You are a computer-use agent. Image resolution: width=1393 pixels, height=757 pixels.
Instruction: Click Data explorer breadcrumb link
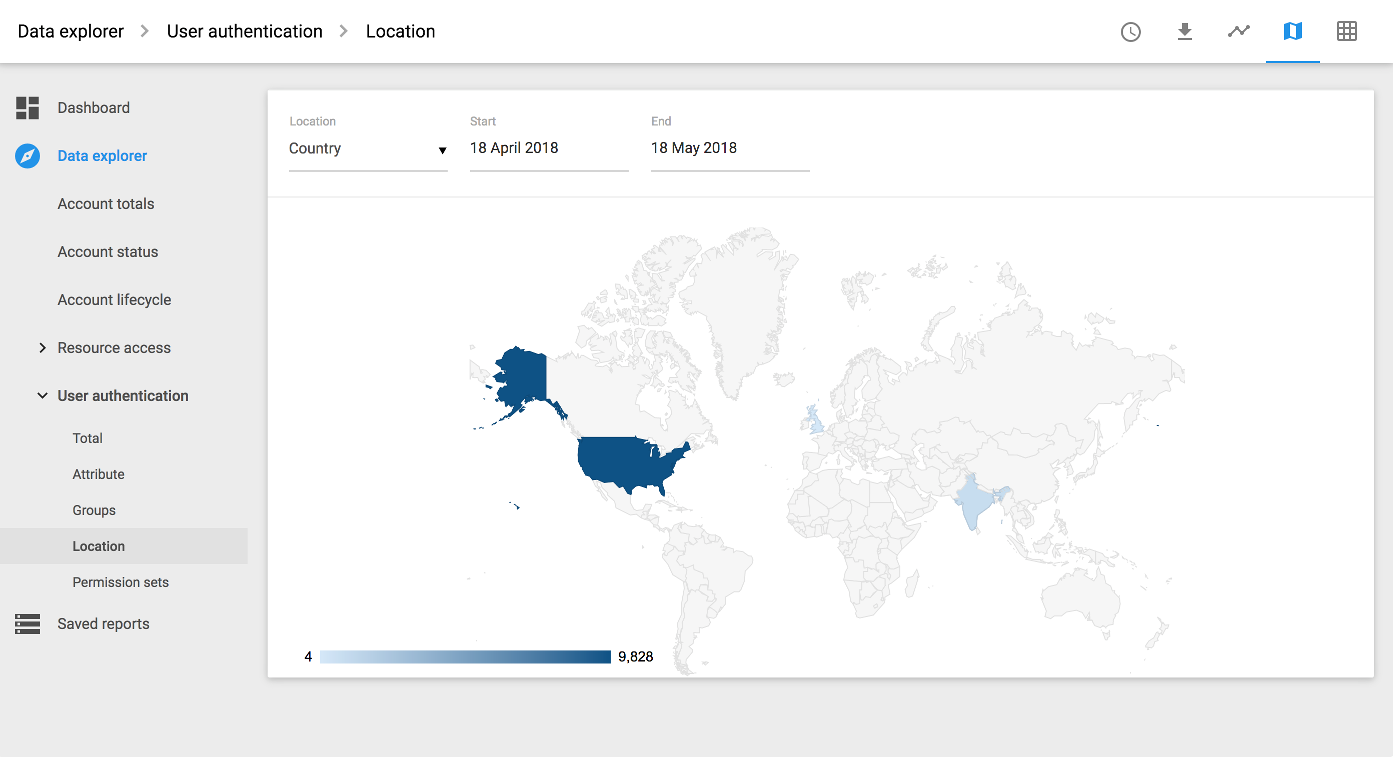click(x=71, y=32)
